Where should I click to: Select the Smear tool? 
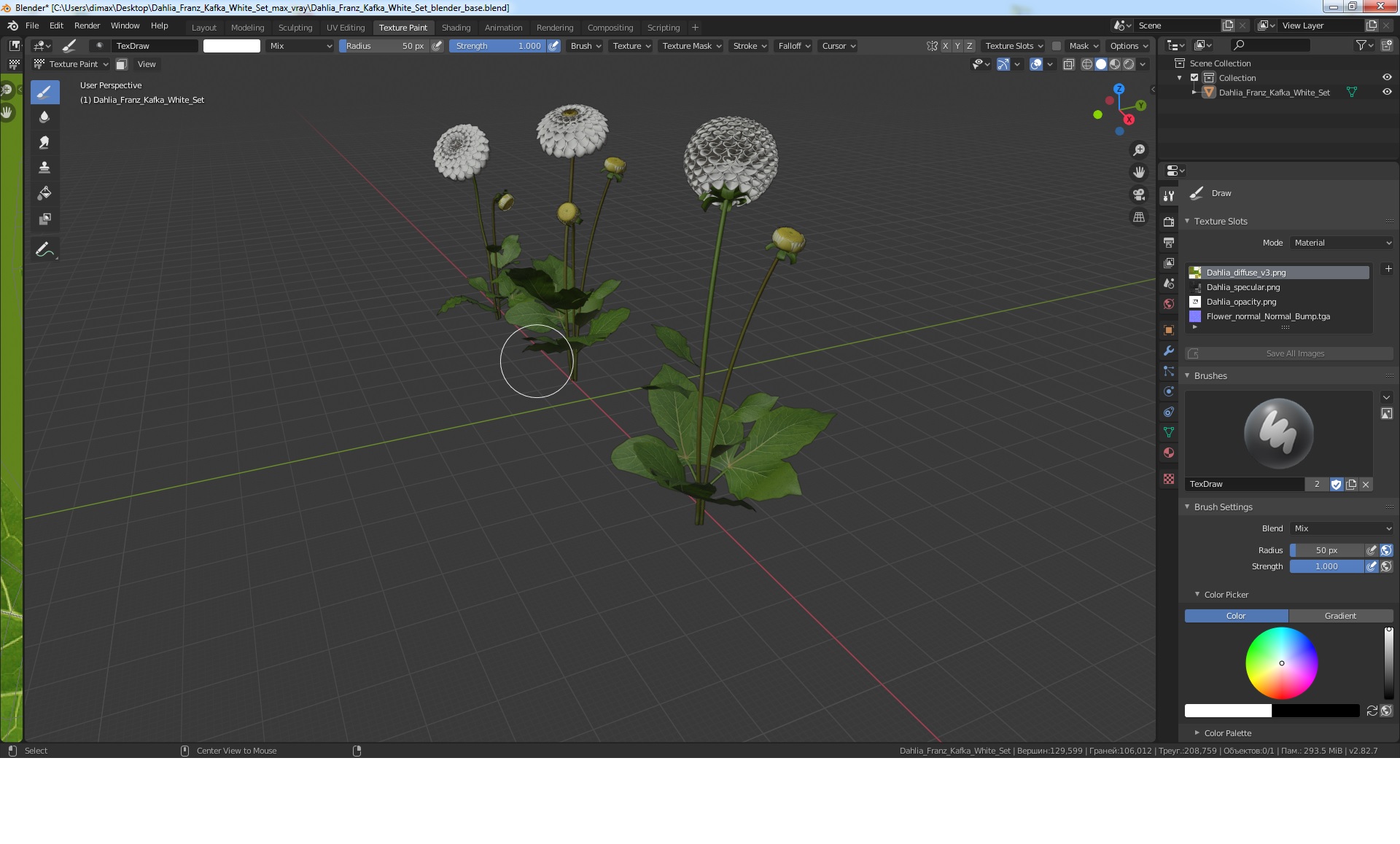tap(44, 142)
